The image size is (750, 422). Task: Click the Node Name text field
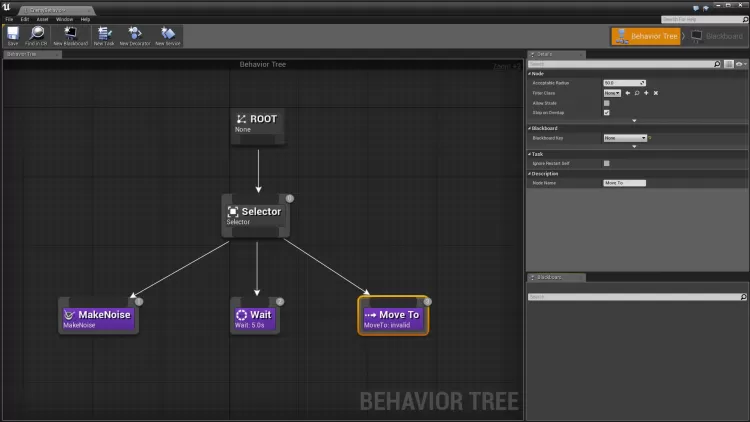pos(625,183)
